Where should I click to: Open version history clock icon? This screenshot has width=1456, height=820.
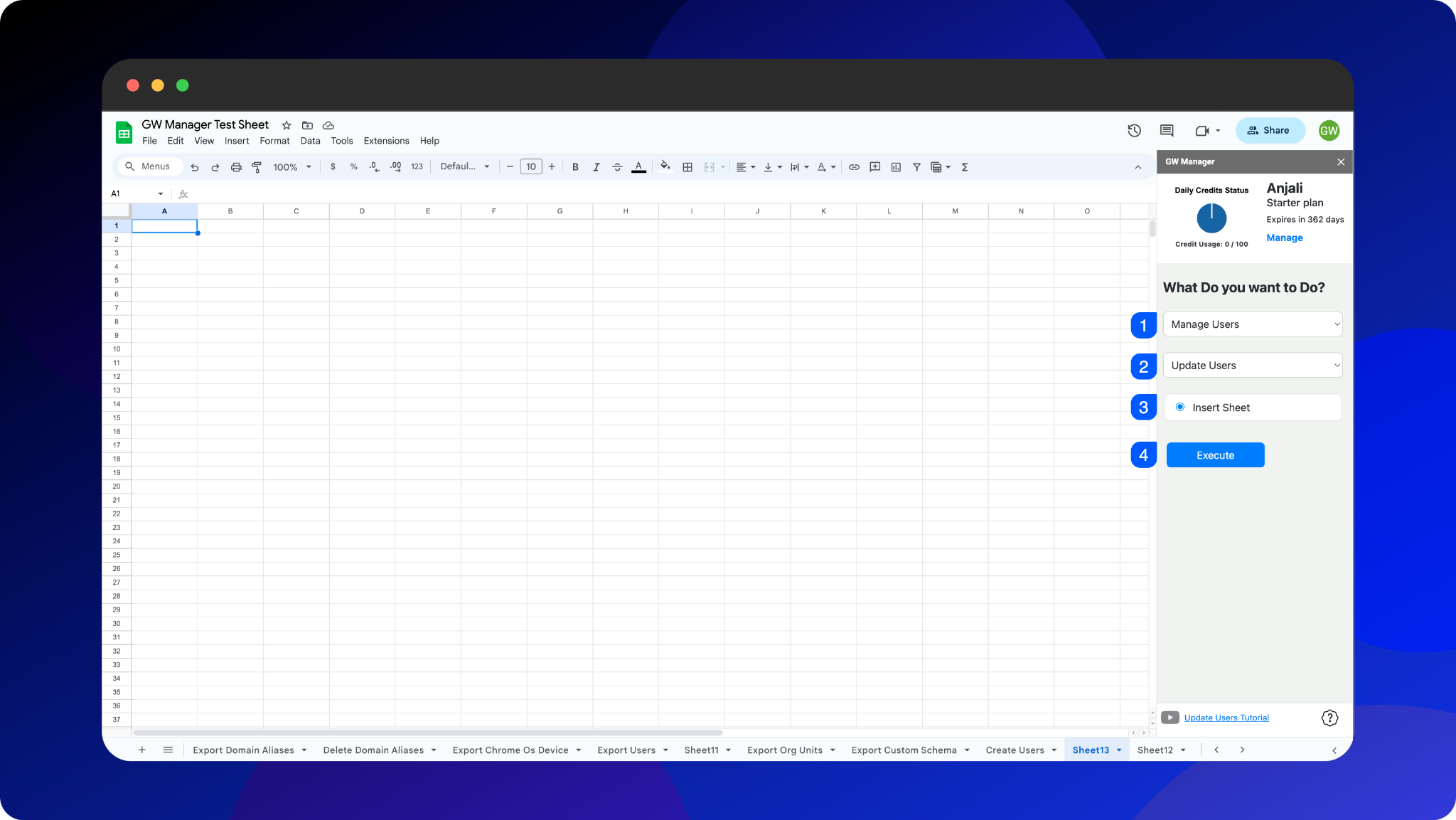tap(1134, 130)
